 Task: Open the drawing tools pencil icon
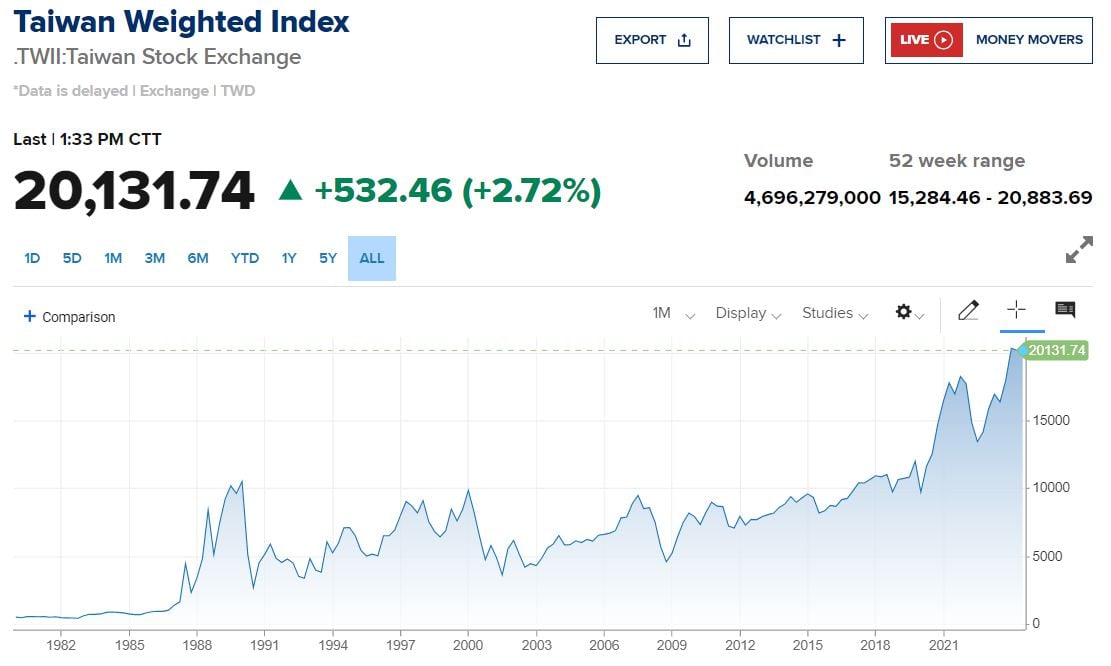tap(968, 311)
